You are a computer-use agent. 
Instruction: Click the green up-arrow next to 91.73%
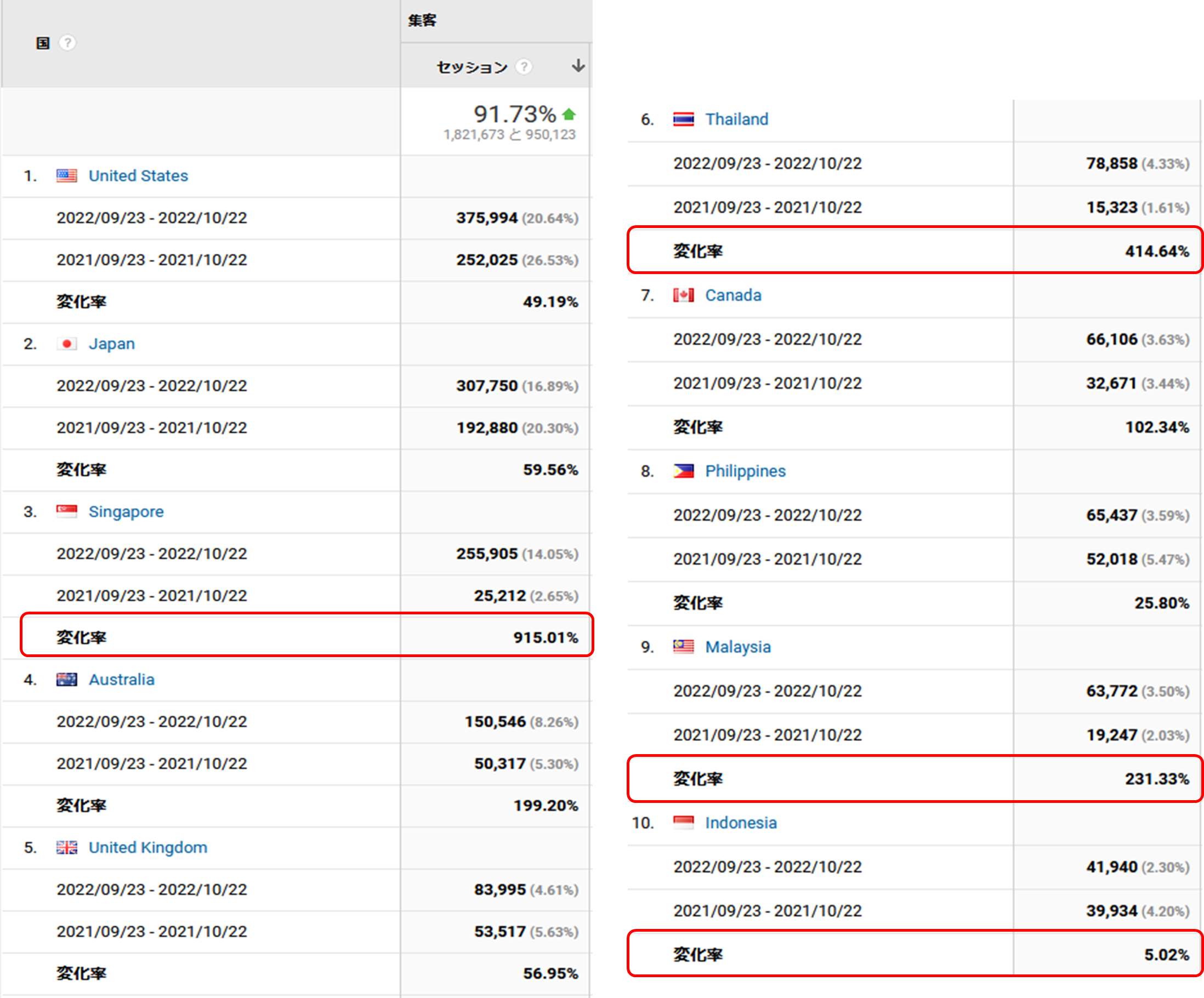coord(569,114)
